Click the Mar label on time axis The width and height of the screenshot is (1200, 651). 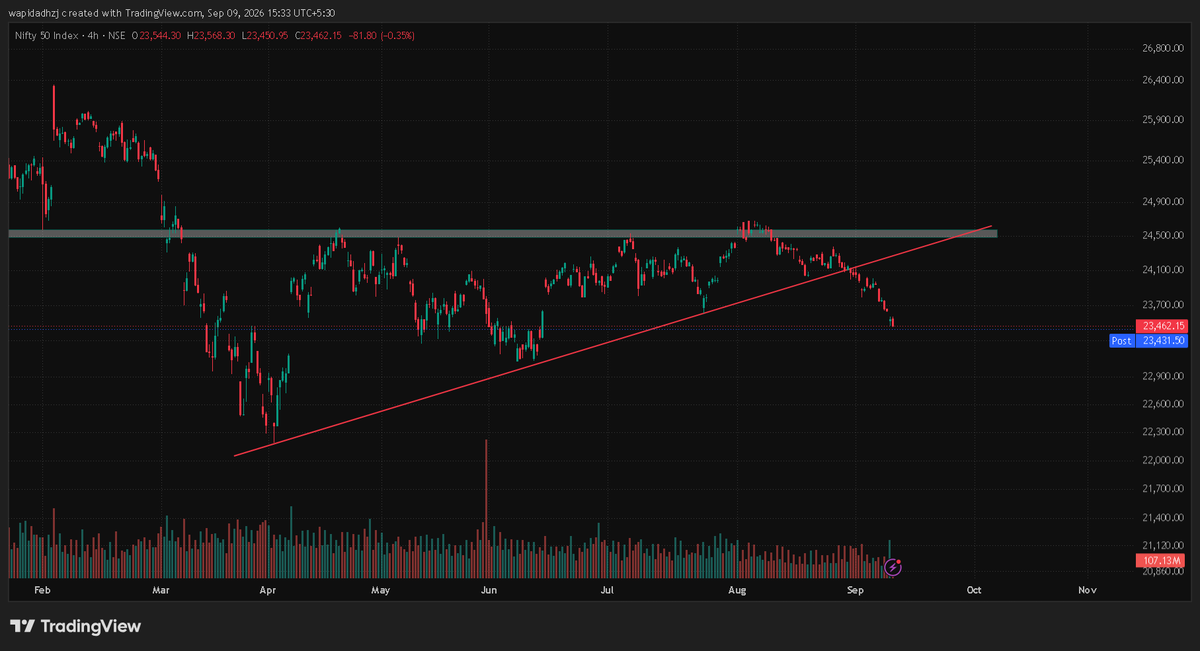(161, 590)
